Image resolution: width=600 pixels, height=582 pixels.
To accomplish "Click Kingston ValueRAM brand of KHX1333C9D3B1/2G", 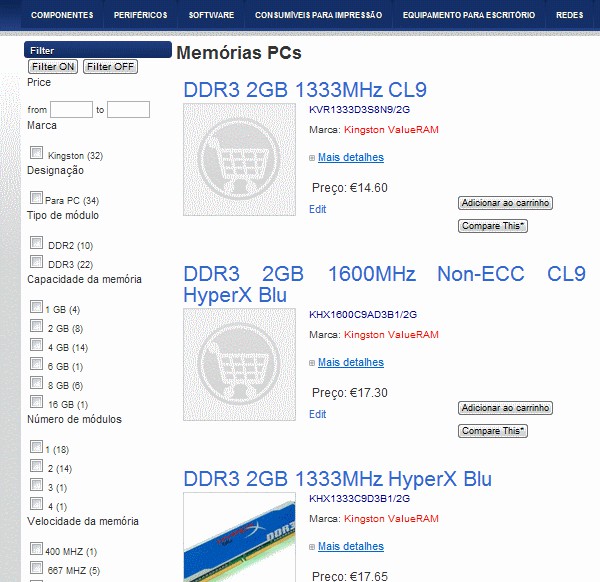I will [391, 519].
